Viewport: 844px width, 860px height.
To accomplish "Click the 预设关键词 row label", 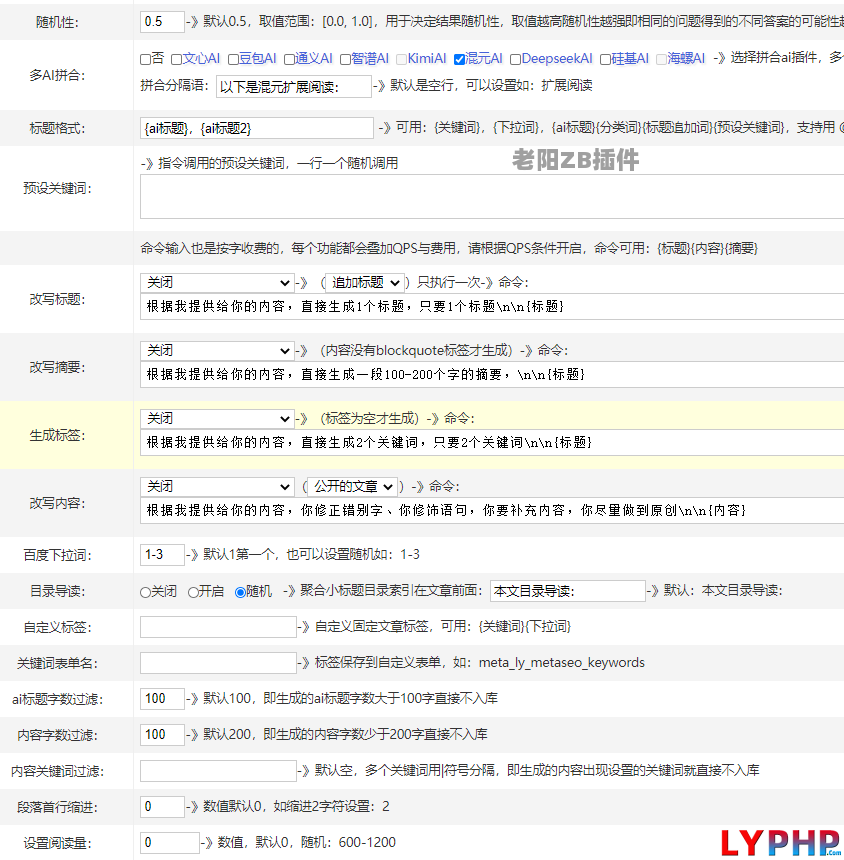I will (x=57, y=189).
